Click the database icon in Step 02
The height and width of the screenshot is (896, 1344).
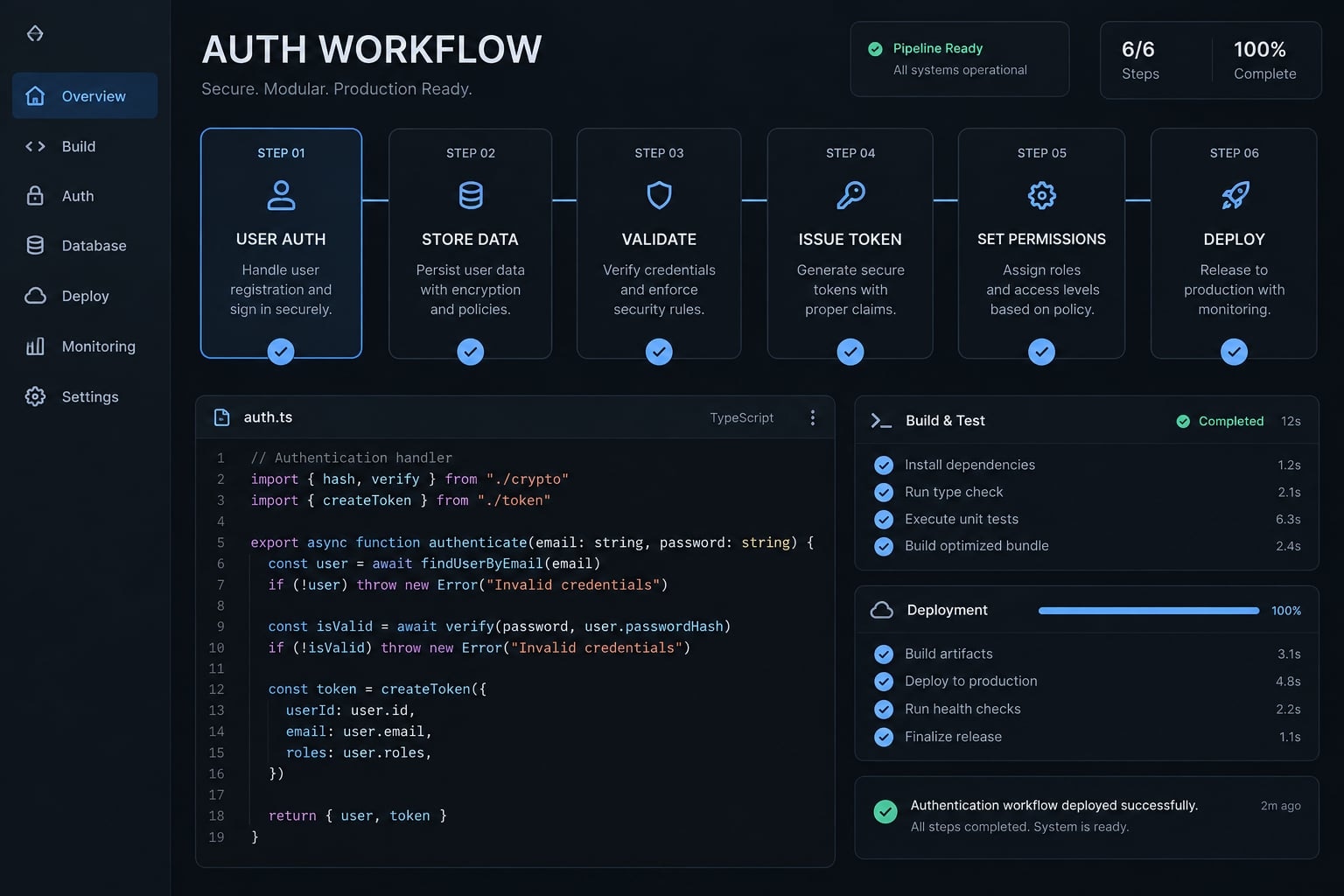[471, 195]
